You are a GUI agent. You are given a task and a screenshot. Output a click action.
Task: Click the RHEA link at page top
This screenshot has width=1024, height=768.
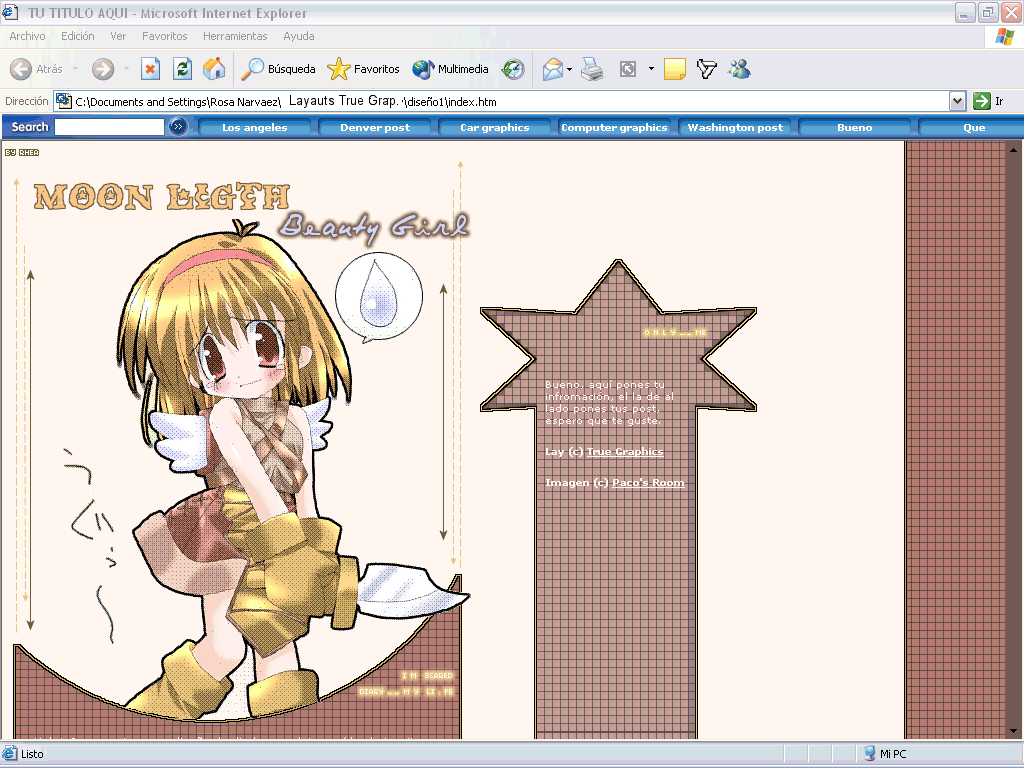tap(29, 152)
